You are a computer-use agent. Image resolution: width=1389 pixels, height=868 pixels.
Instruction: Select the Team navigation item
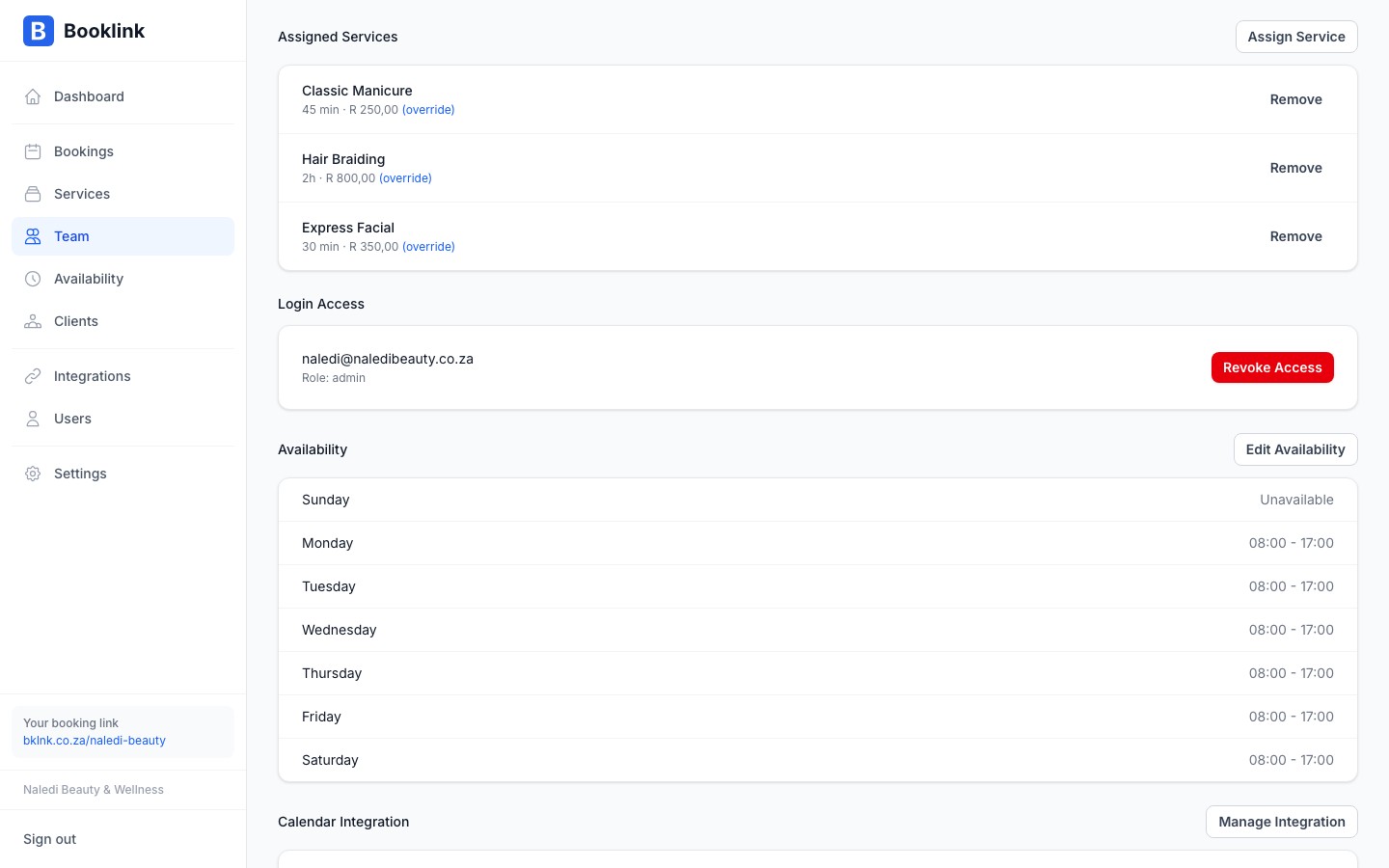click(71, 236)
